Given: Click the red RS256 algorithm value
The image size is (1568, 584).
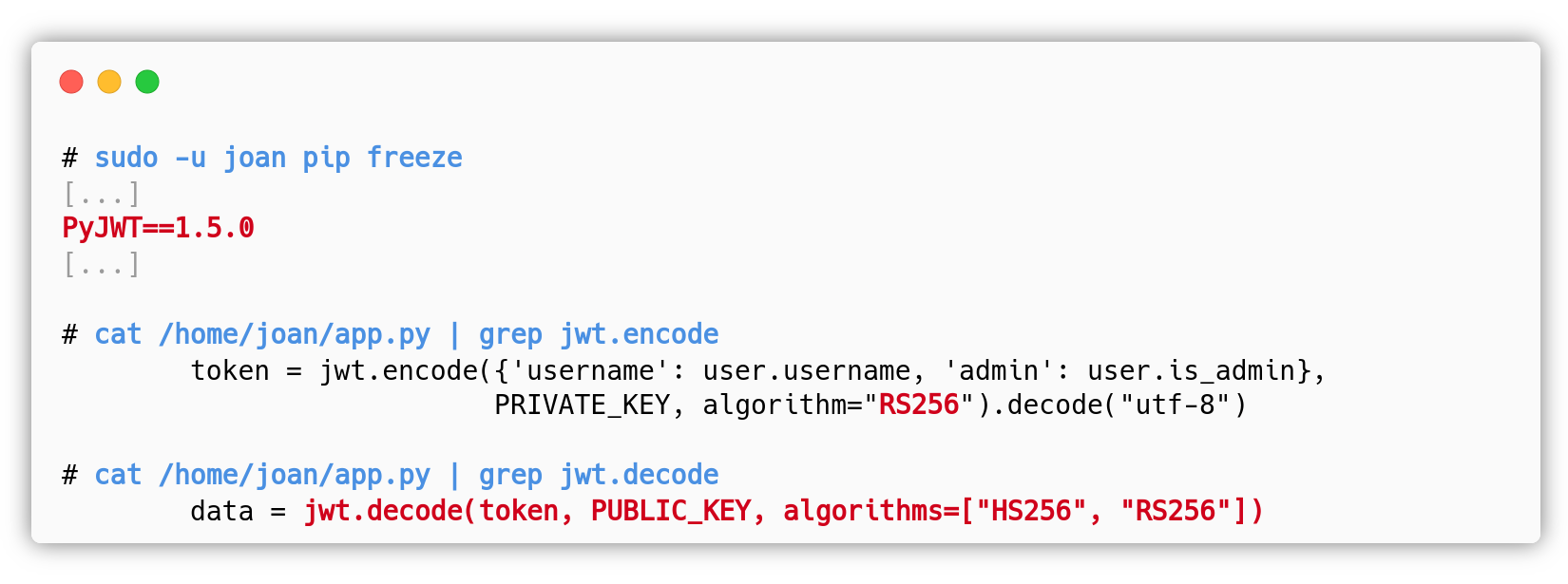Looking at the screenshot, I should (x=919, y=405).
